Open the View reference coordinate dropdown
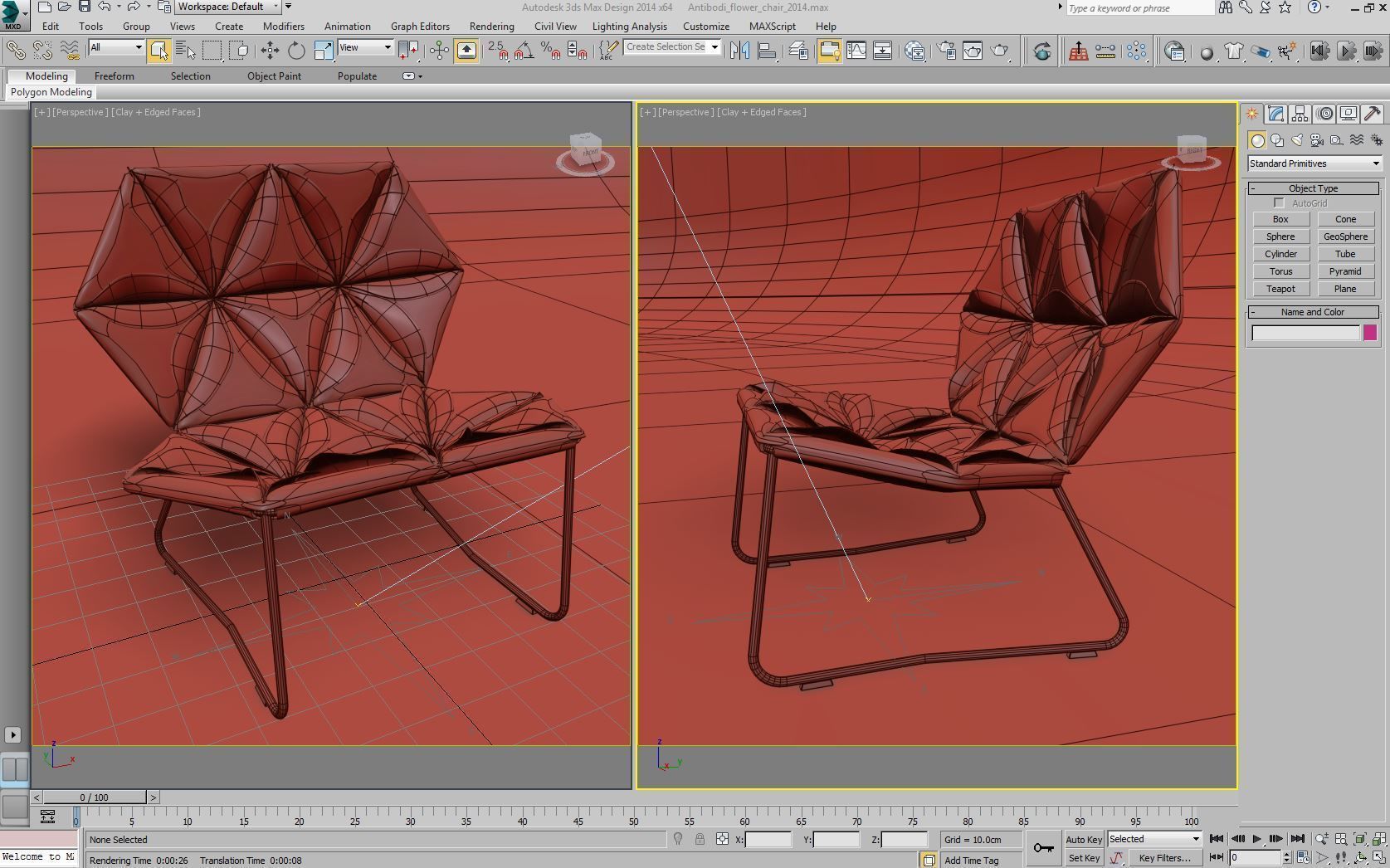The width and height of the screenshot is (1390, 868). 365,47
